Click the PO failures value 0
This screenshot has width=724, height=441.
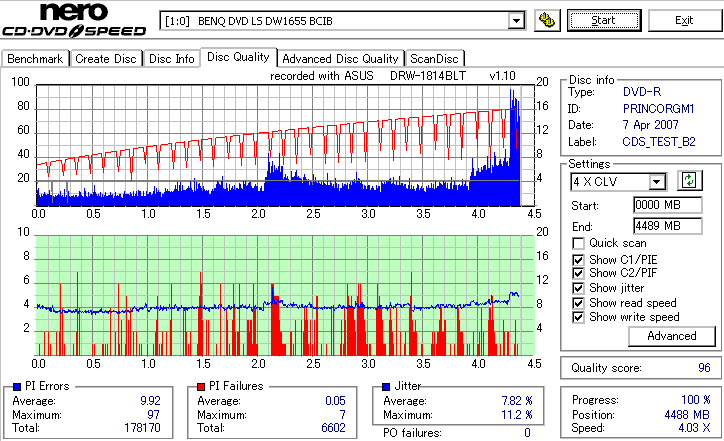tap(527, 433)
